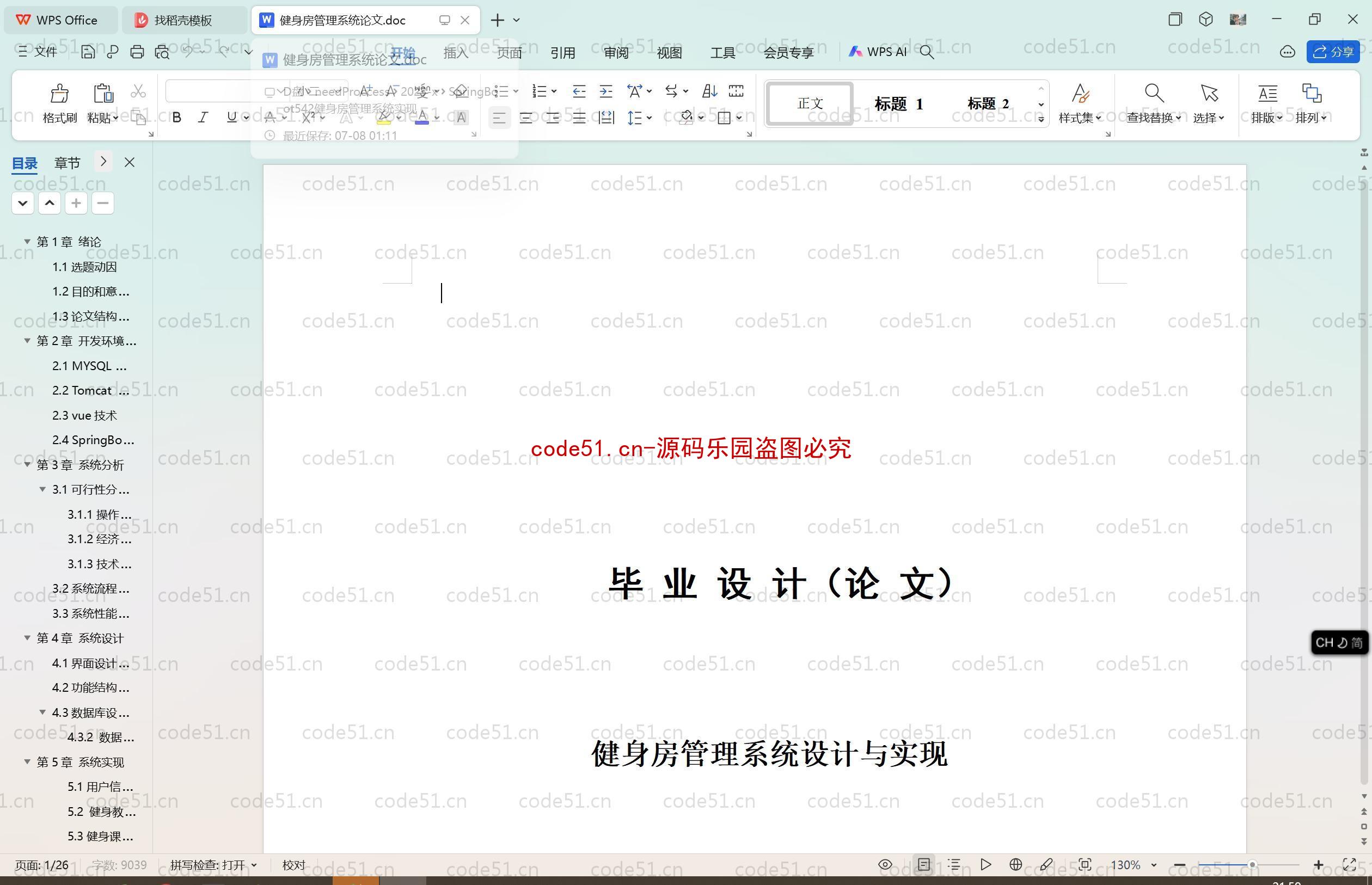This screenshot has height=885, width=1372.
Task: Click the eye protection mode icon
Action: (x=885, y=865)
